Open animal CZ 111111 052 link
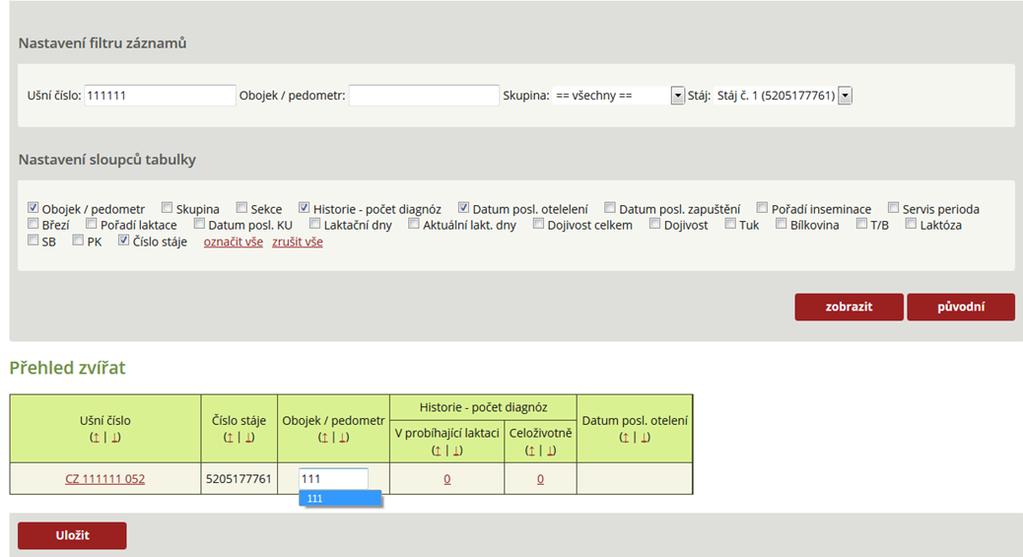The height and width of the screenshot is (557, 1023). 105,479
